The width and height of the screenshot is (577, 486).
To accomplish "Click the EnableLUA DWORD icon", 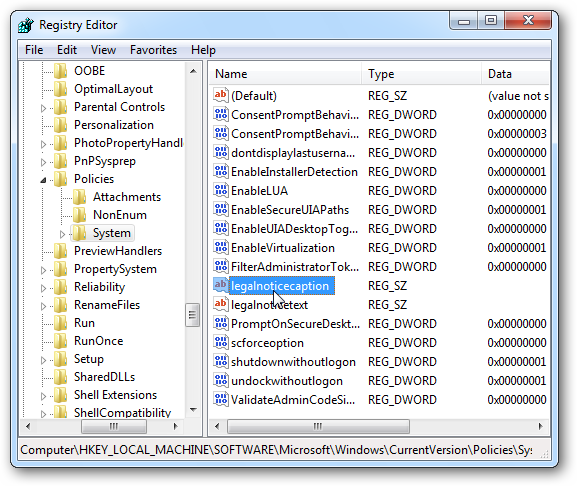I will 220,190.
